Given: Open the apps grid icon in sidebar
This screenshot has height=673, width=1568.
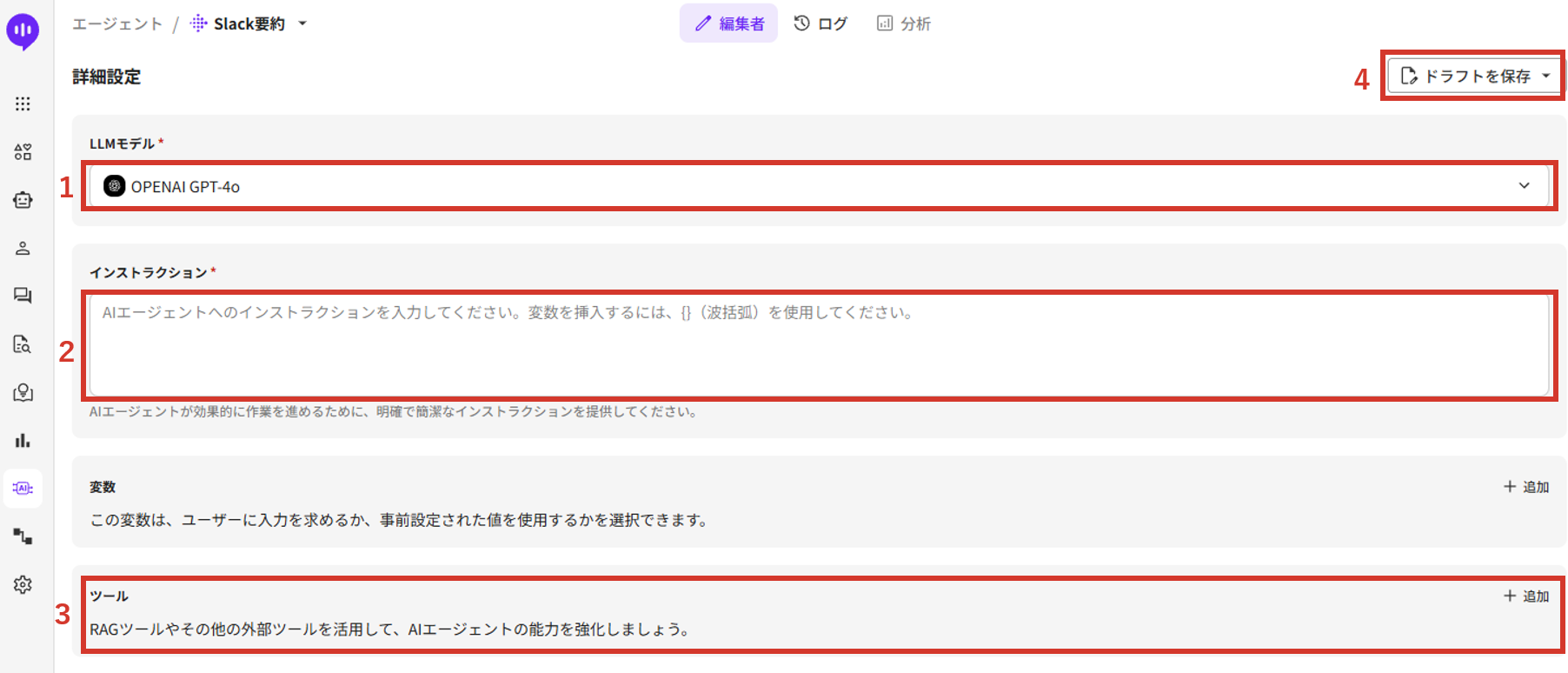Looking at the screenshot, I should tap(23, 104).
